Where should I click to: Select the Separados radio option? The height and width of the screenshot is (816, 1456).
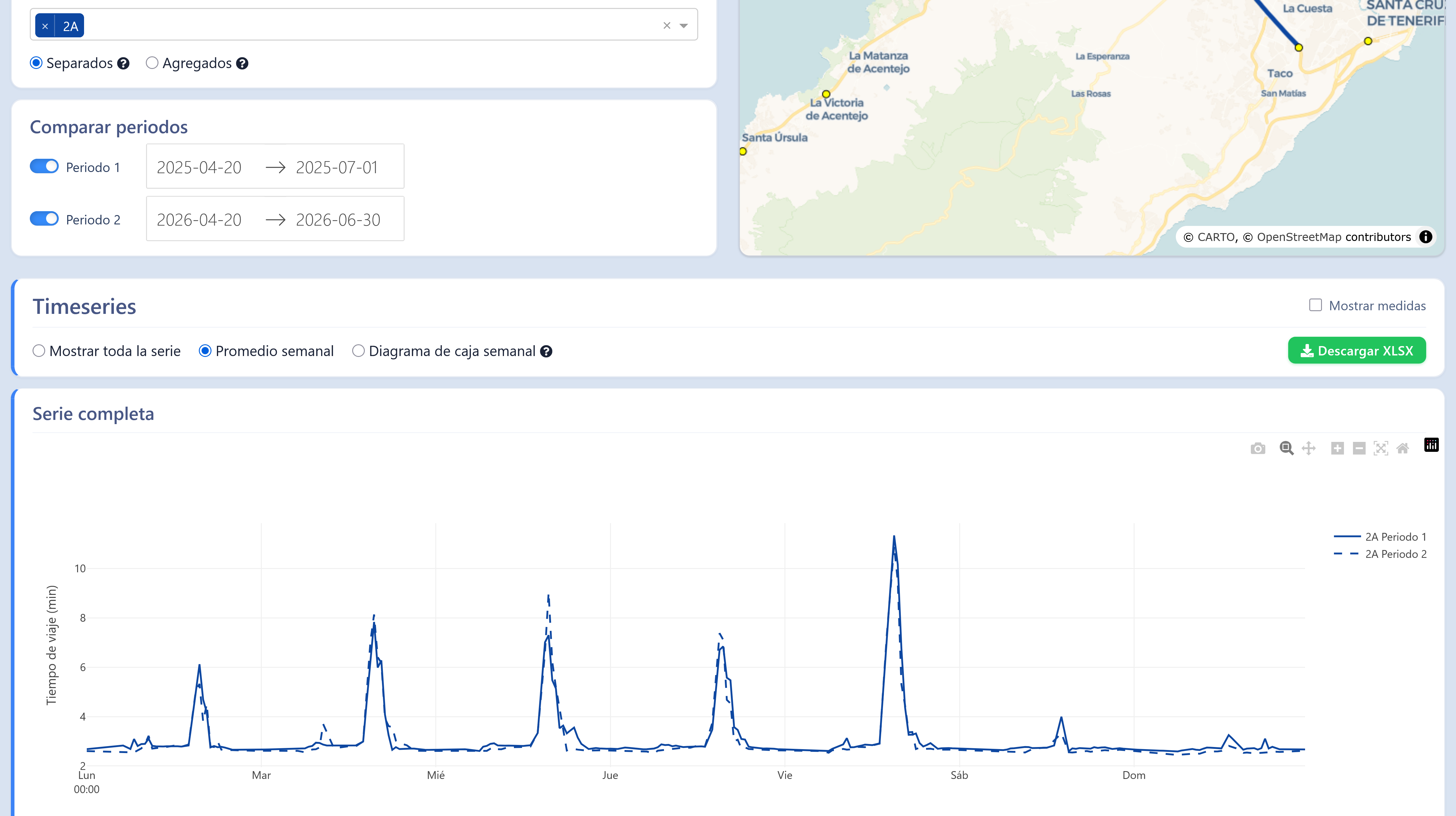[36, 63]
